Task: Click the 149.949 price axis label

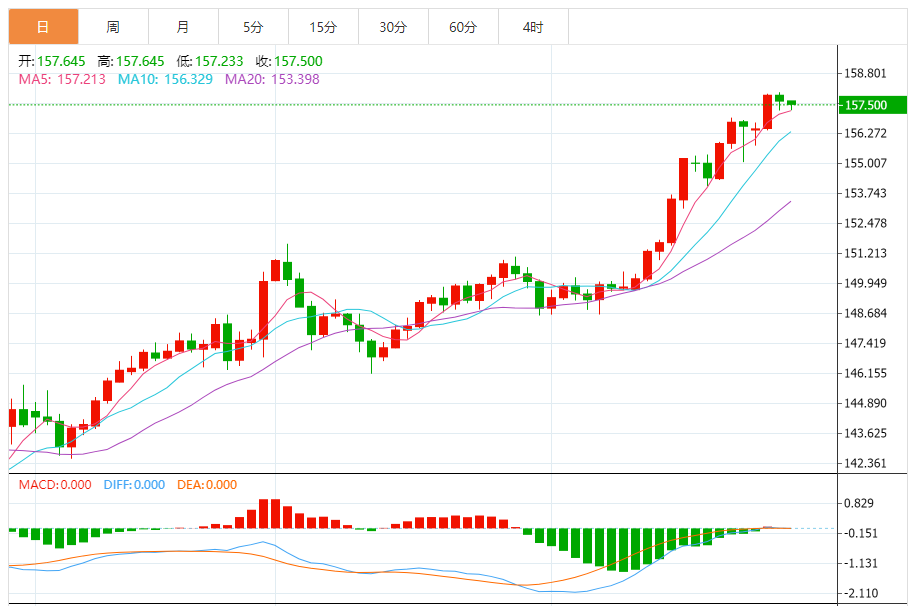Action: [x=865, y=283]
